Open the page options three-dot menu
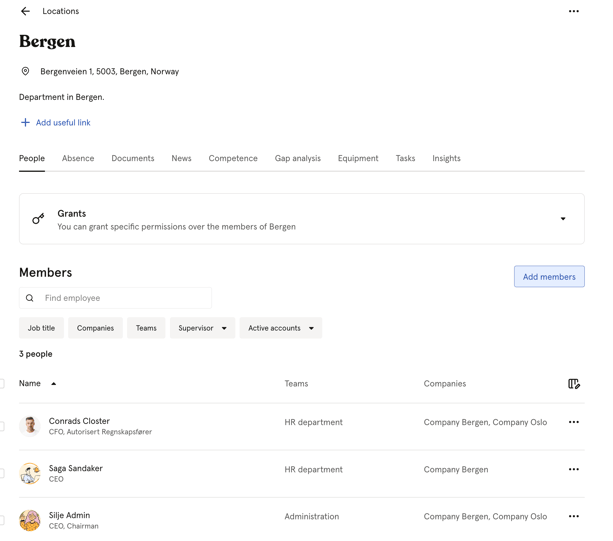613x541 pixels. coord(574,11)
